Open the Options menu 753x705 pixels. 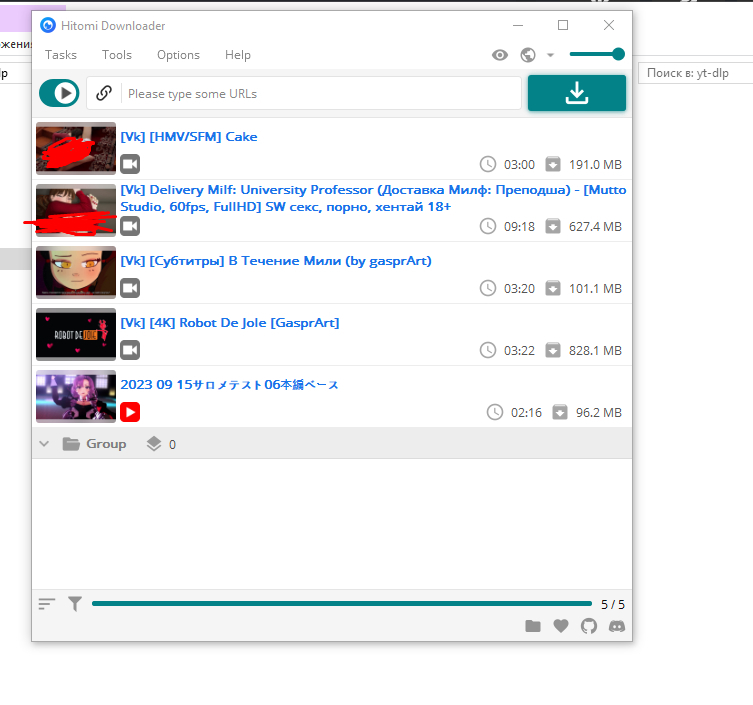point(178,55)
